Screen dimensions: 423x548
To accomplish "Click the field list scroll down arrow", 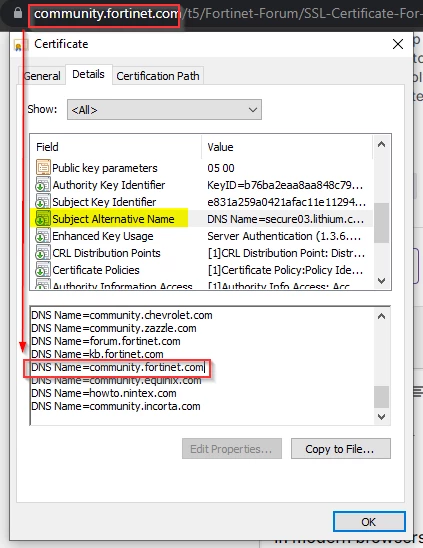I will [381, 280].
